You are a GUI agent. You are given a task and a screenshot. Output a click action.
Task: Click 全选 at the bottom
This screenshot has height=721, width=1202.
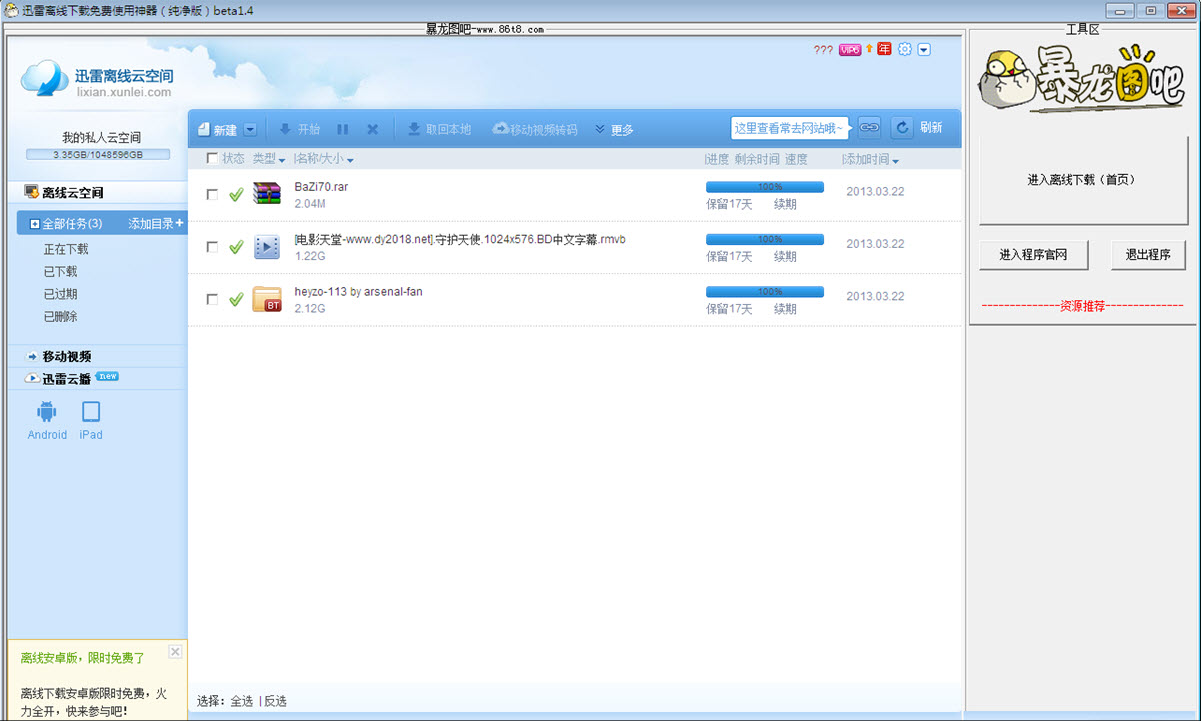pos(242,701)
